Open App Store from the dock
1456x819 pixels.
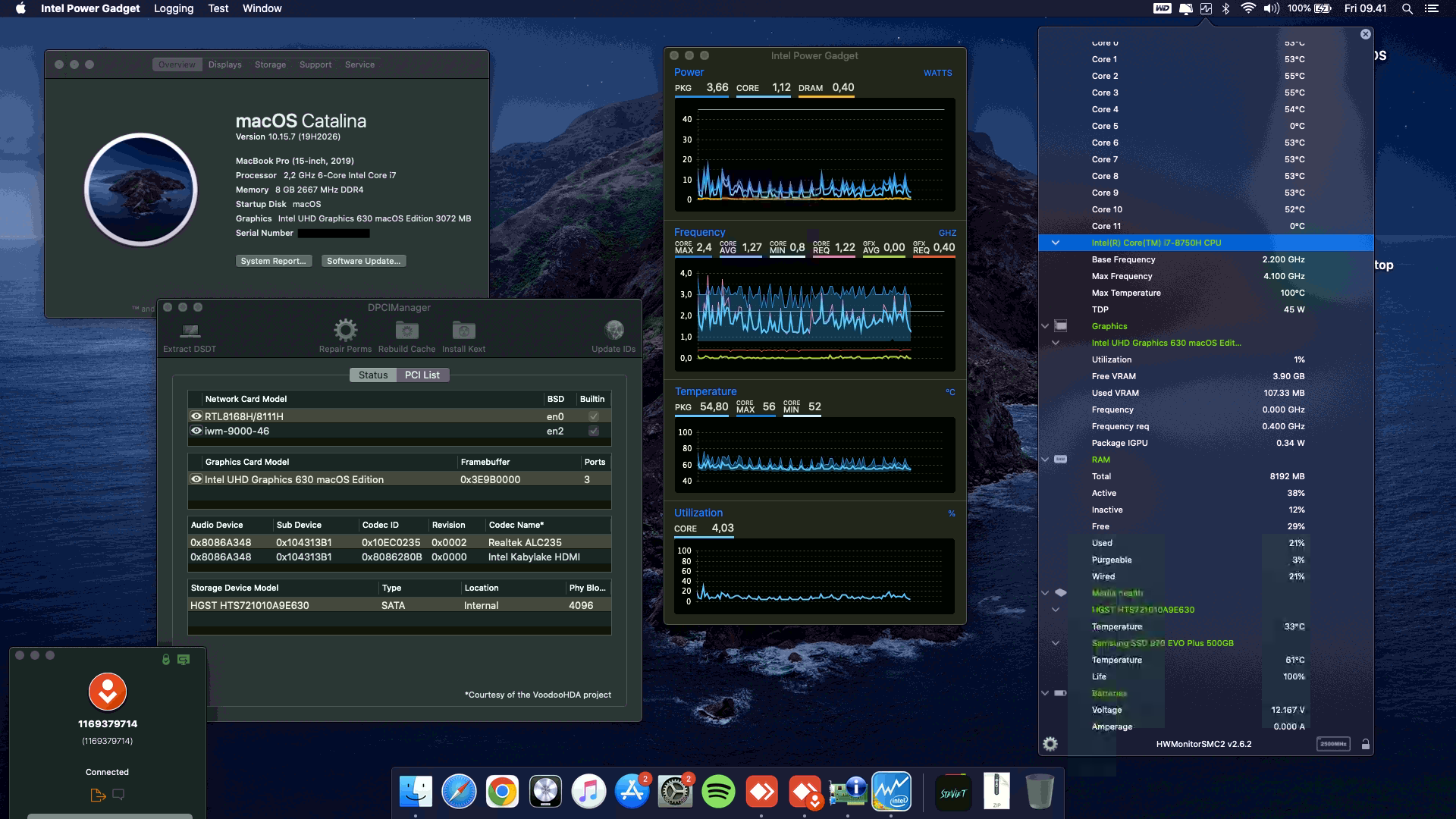[632, 792]
